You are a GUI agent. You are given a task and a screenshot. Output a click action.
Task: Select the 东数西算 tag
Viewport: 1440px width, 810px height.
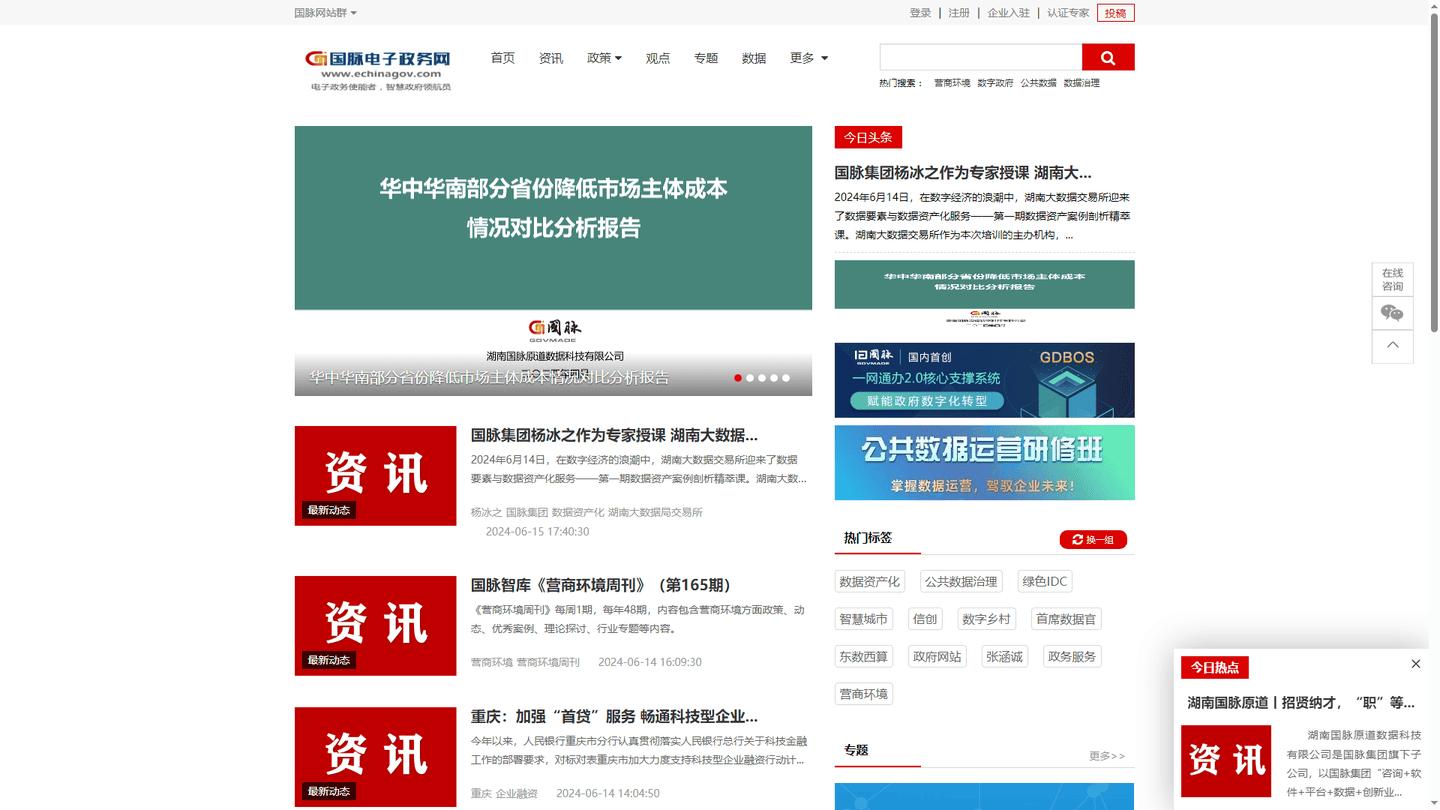(864, 657)
